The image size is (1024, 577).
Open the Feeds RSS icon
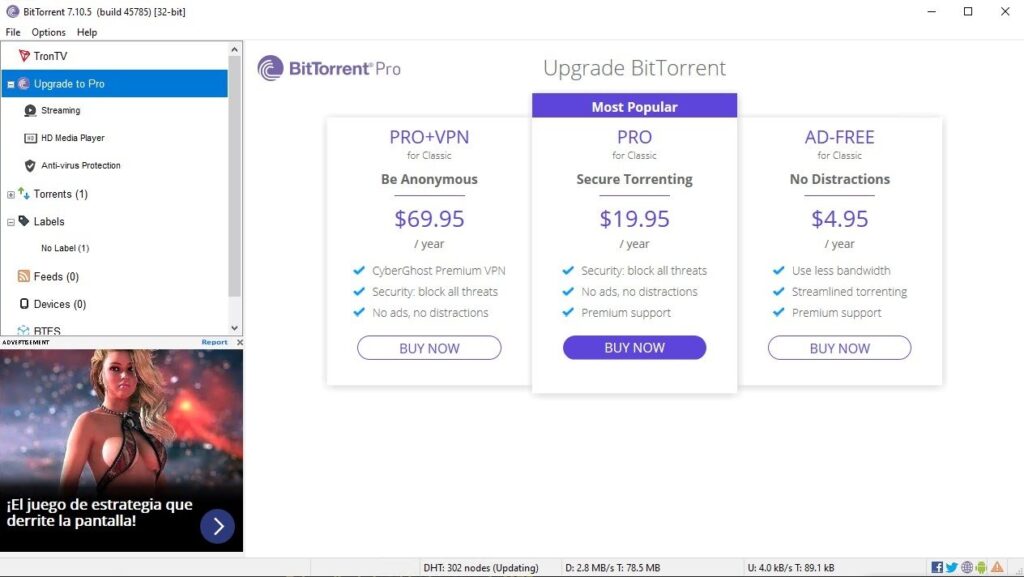(x=25, y=276)
